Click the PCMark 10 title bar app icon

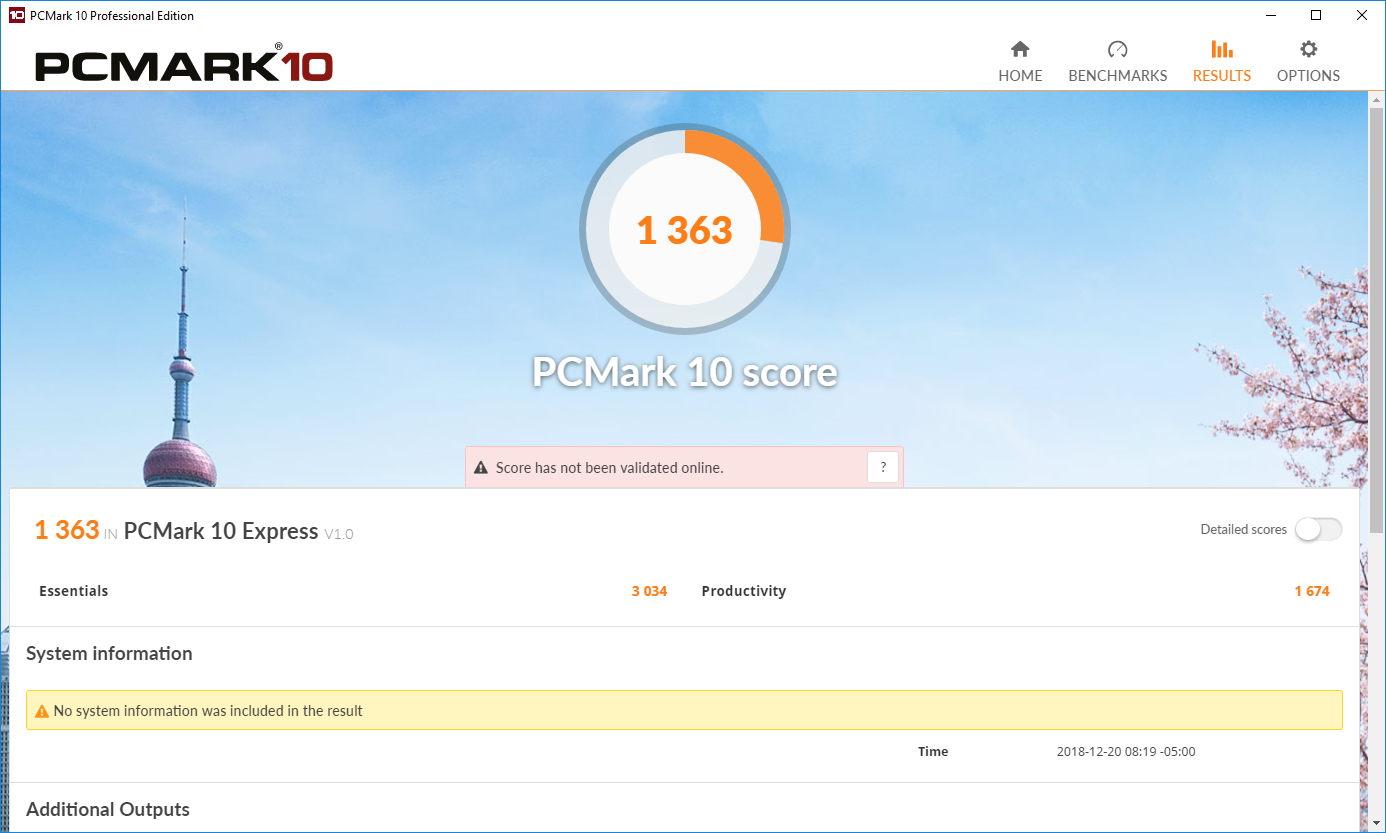click(16, 15)
